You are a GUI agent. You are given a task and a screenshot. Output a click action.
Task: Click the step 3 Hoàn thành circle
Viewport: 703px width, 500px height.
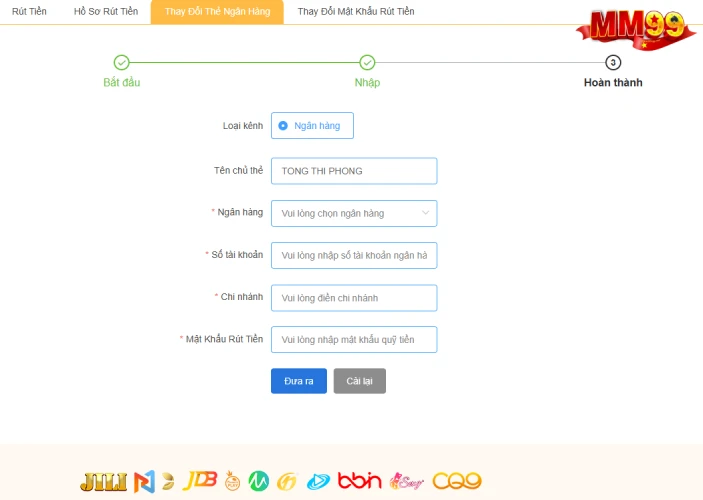tap(613, 63)
